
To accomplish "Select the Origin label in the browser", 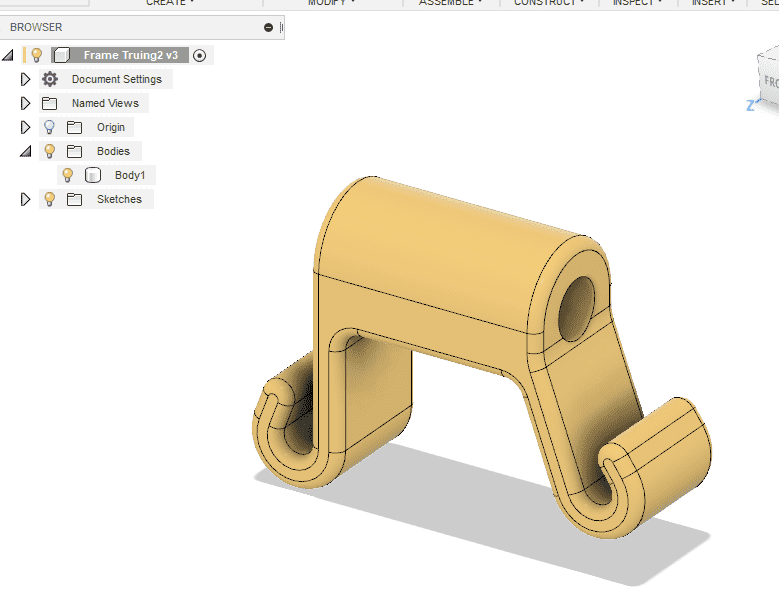I will click(111, 127).
